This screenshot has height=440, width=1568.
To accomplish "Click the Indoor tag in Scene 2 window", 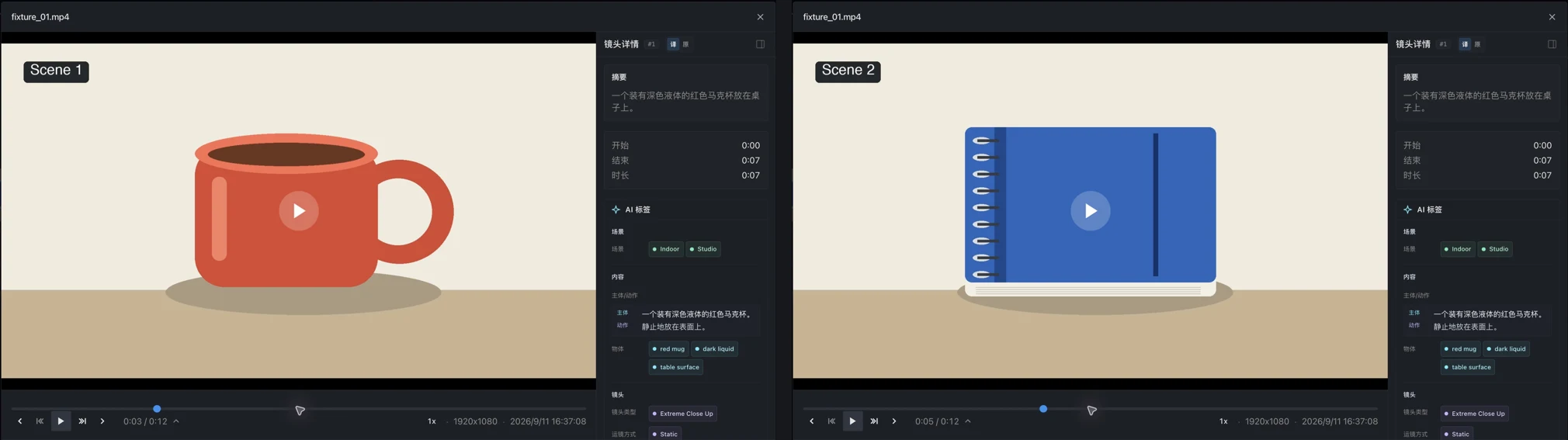I will [x=1458, y=249].
